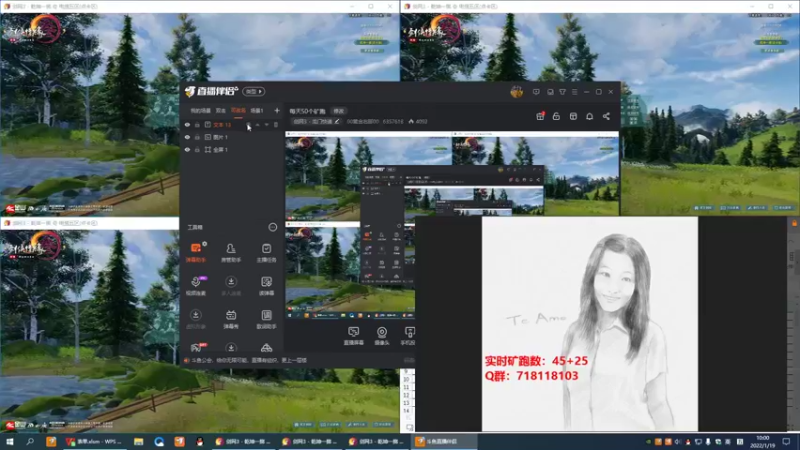
Task: Expand the pill button next to the app logo
Action: (254, 91)
